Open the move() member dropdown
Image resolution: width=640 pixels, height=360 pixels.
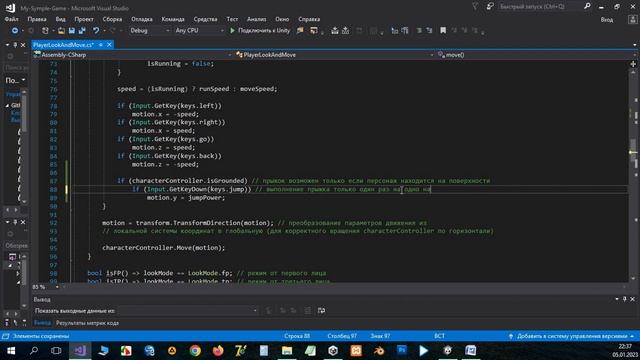point(536,55)
